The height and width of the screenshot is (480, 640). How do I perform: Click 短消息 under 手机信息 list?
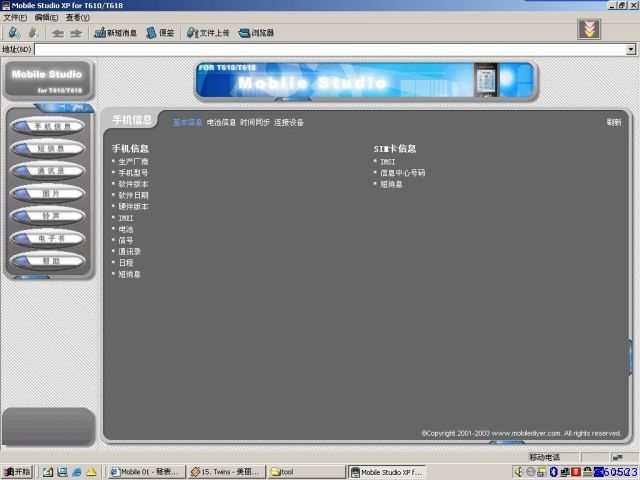[129, 274]
